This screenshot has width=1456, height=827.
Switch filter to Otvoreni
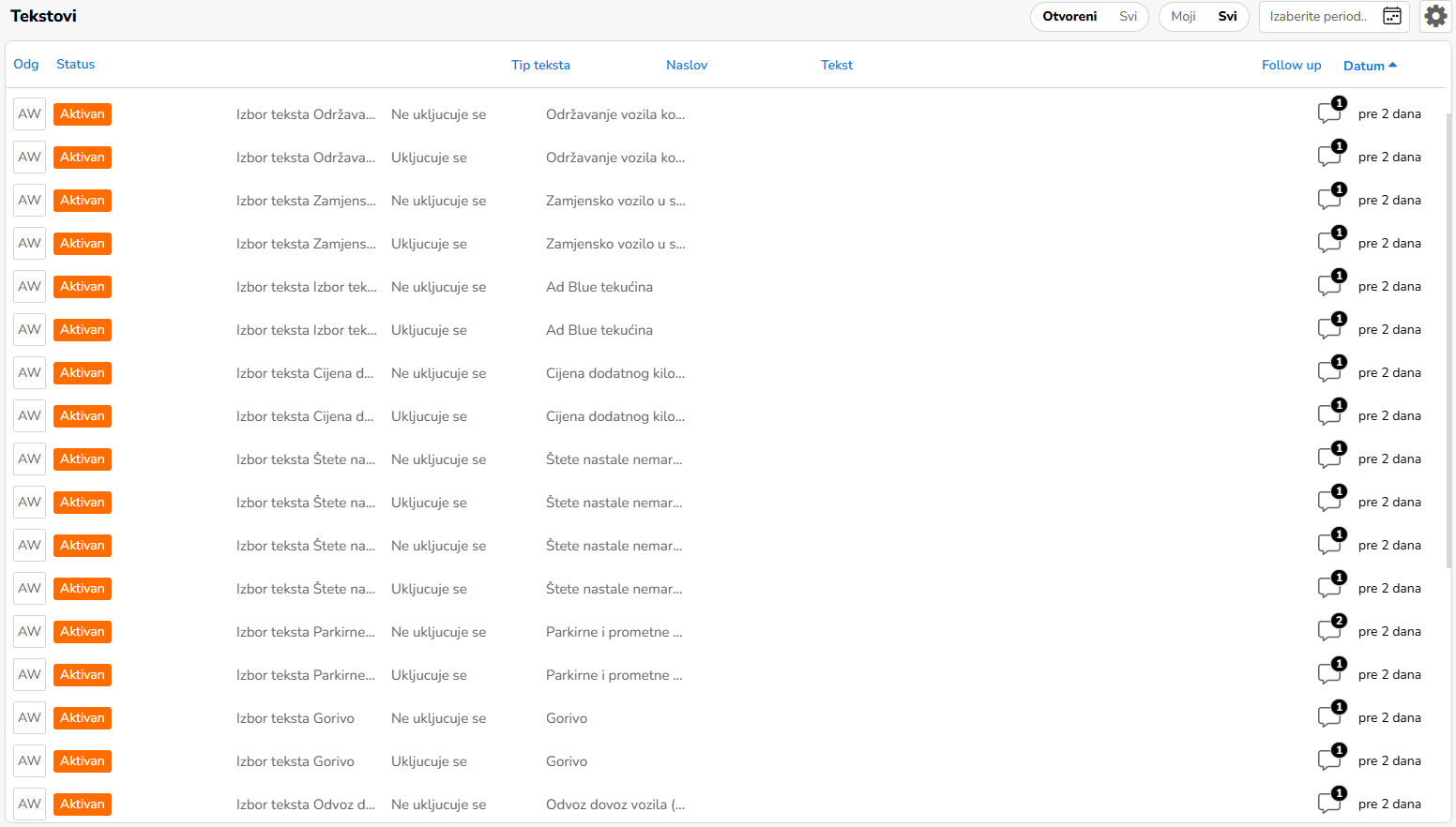point(1069,16)
